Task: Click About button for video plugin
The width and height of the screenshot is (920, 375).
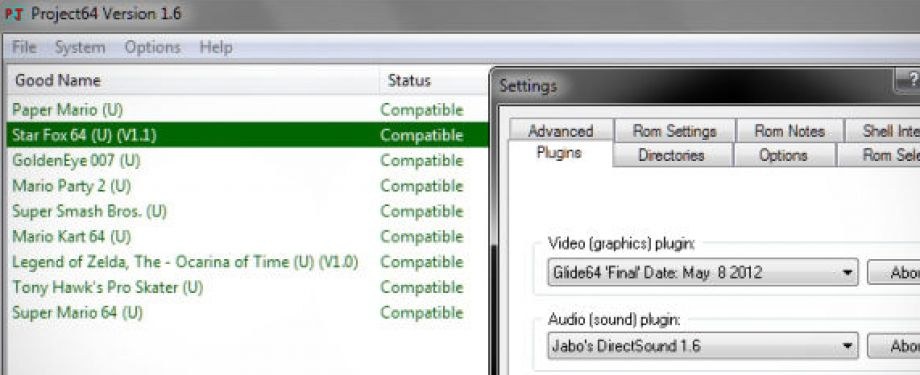Action: [894, 272]
